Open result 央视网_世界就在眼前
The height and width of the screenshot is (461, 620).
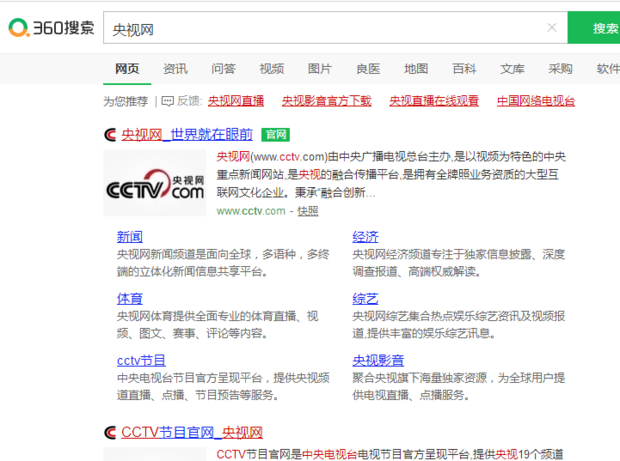point(187,135)
